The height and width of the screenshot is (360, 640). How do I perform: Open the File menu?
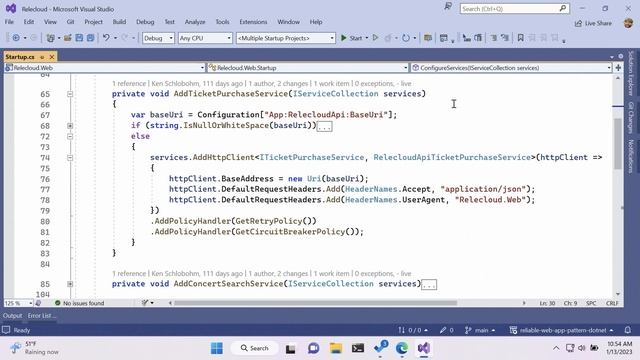(x=9, y=22)
